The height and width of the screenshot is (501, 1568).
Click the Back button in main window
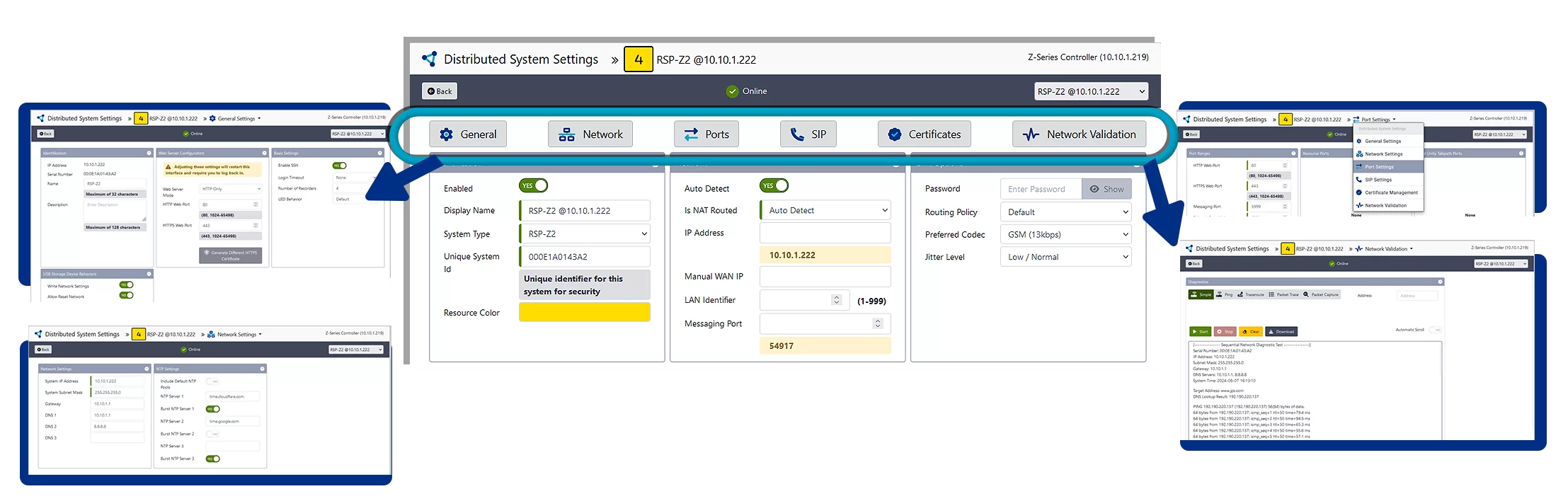click(x=440, y=91)
